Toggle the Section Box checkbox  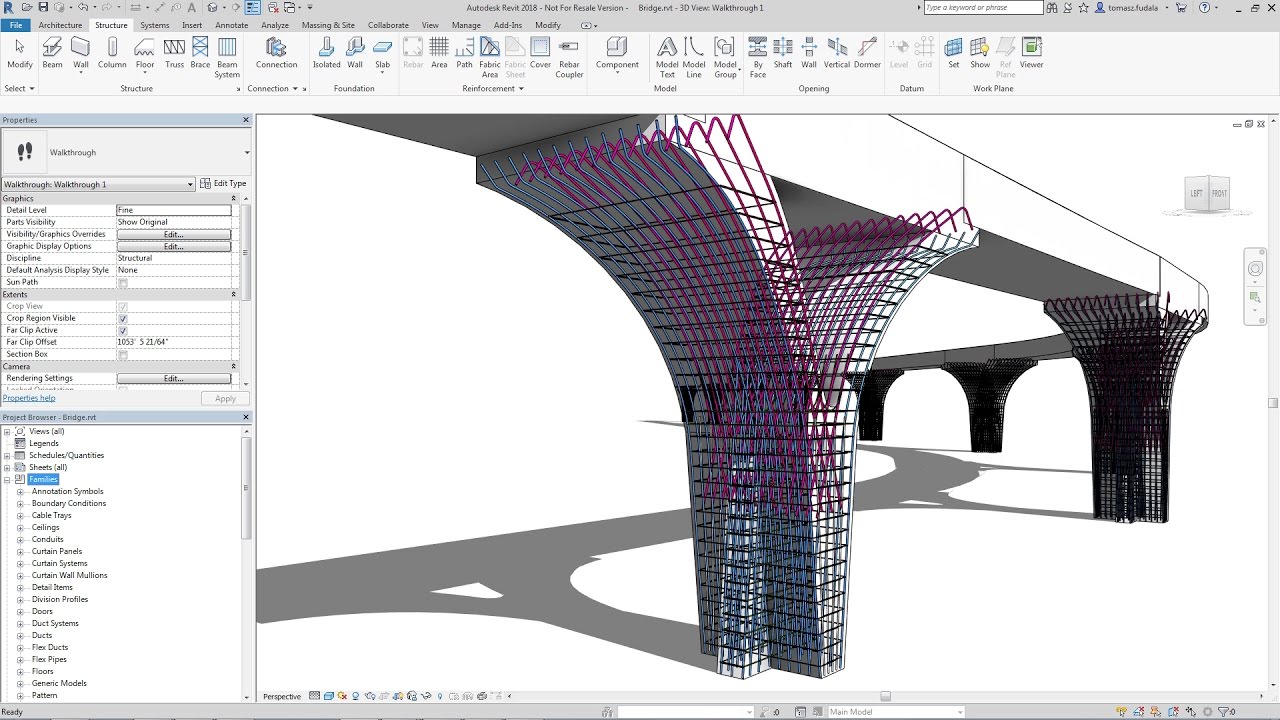click(122, 354)
